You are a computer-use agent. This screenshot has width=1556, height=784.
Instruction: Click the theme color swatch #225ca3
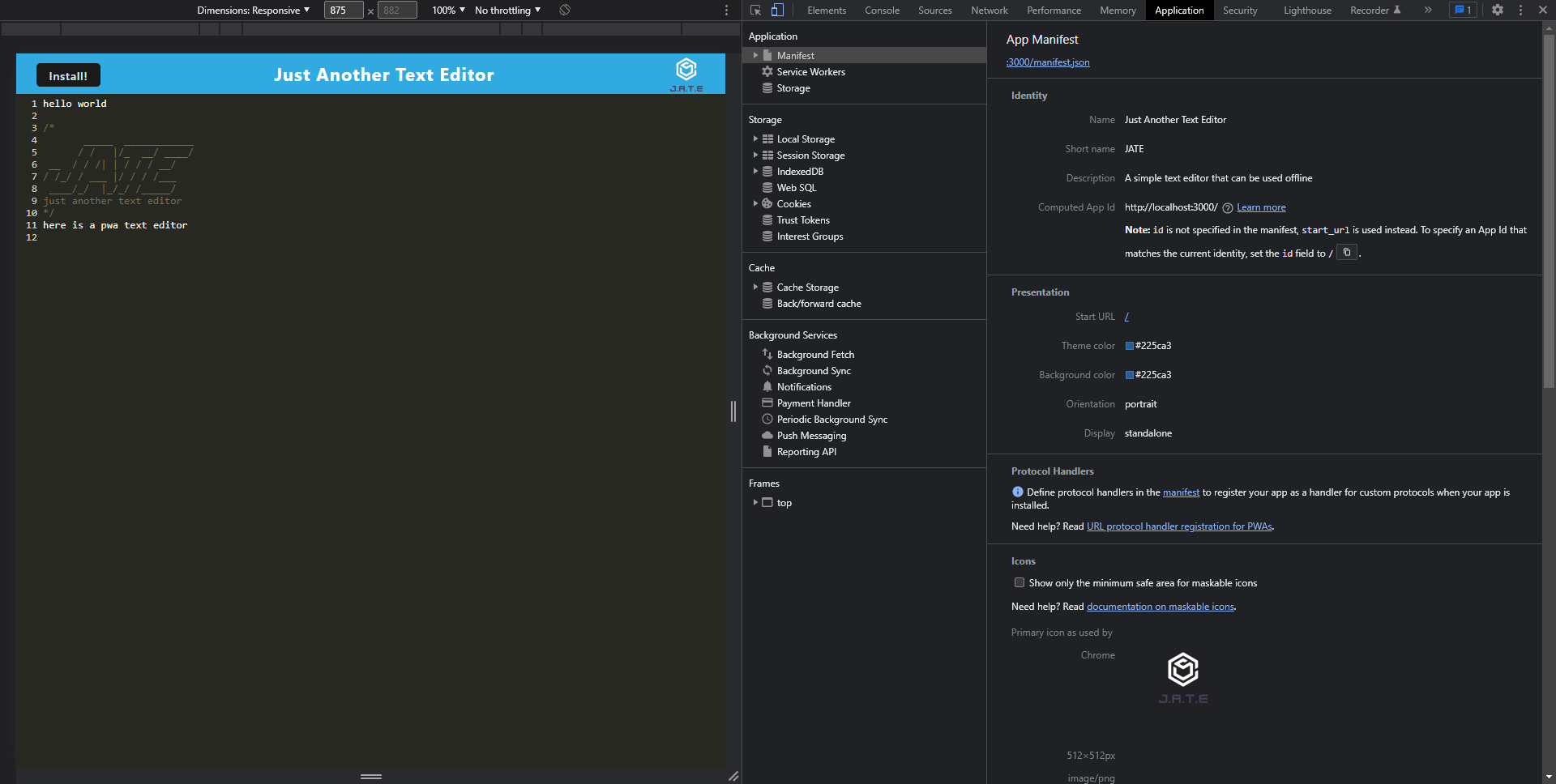[1130, 345]
